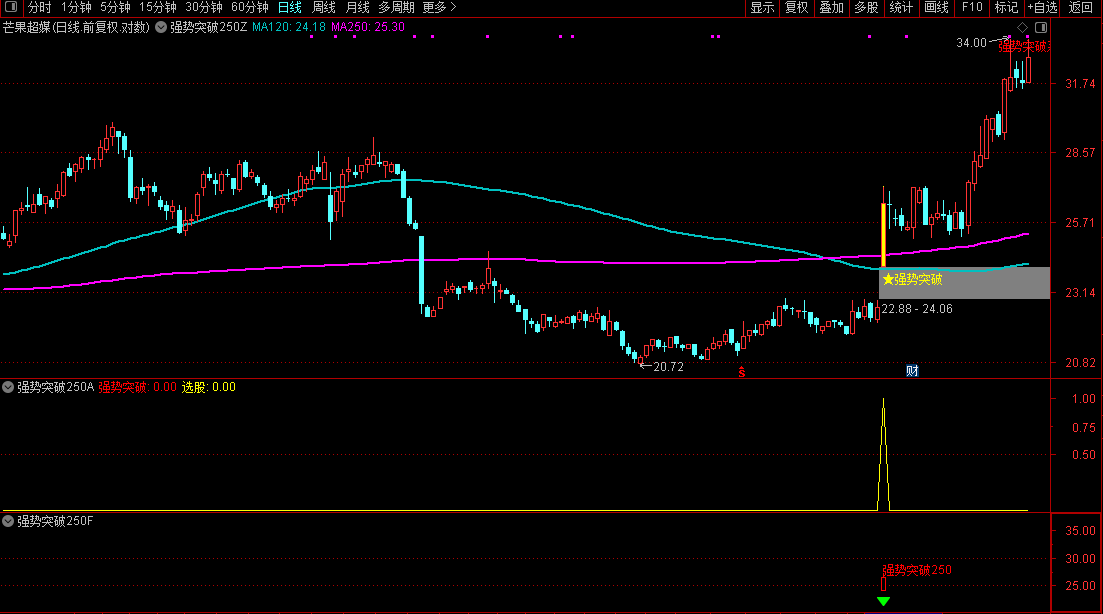
Task: Click the 返回 back button
Action: [1081, 8]
